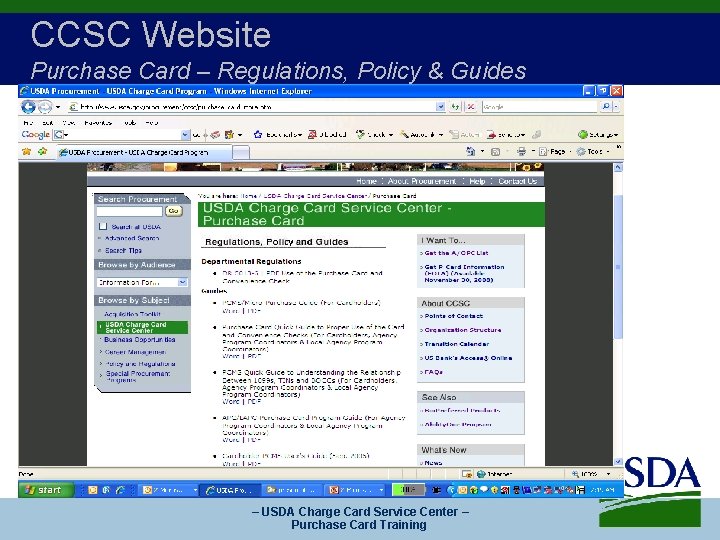Open the Google toolbar search box dropdown
720x540 pixels.
185,135
